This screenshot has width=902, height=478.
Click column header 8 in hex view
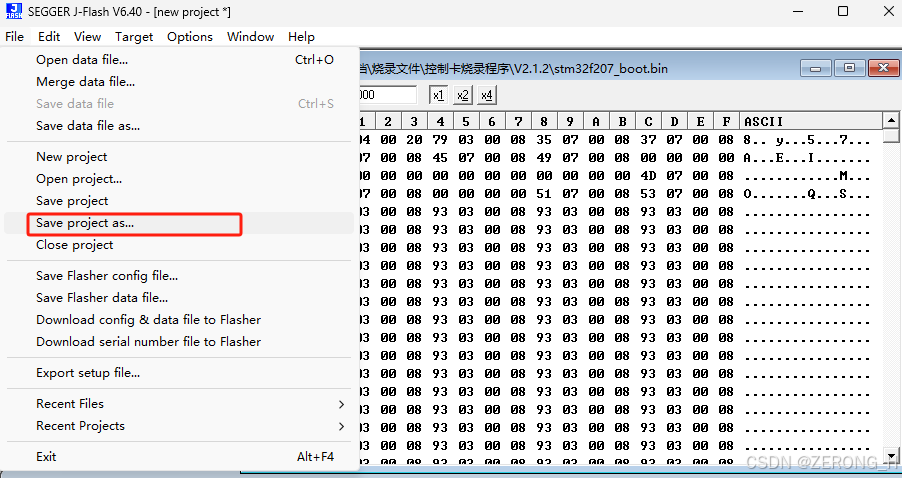point(544,121)
